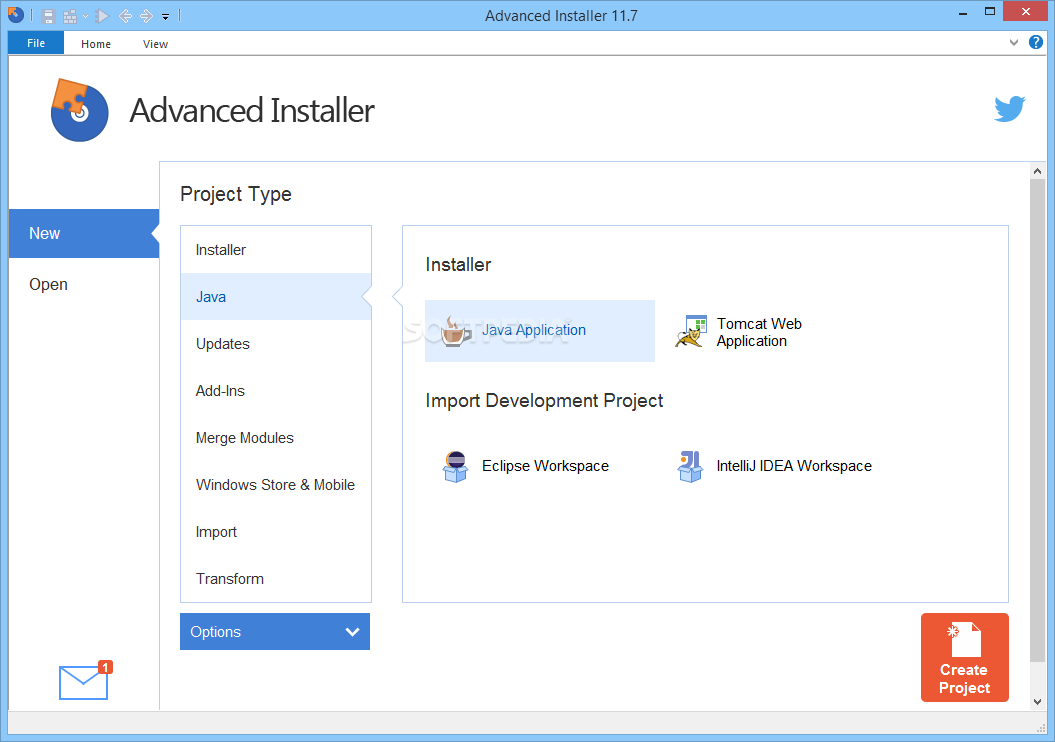Click the vertical scrollbar down arrow
The height and width of the screenshot is (742, 1055).
[1037, 702]
